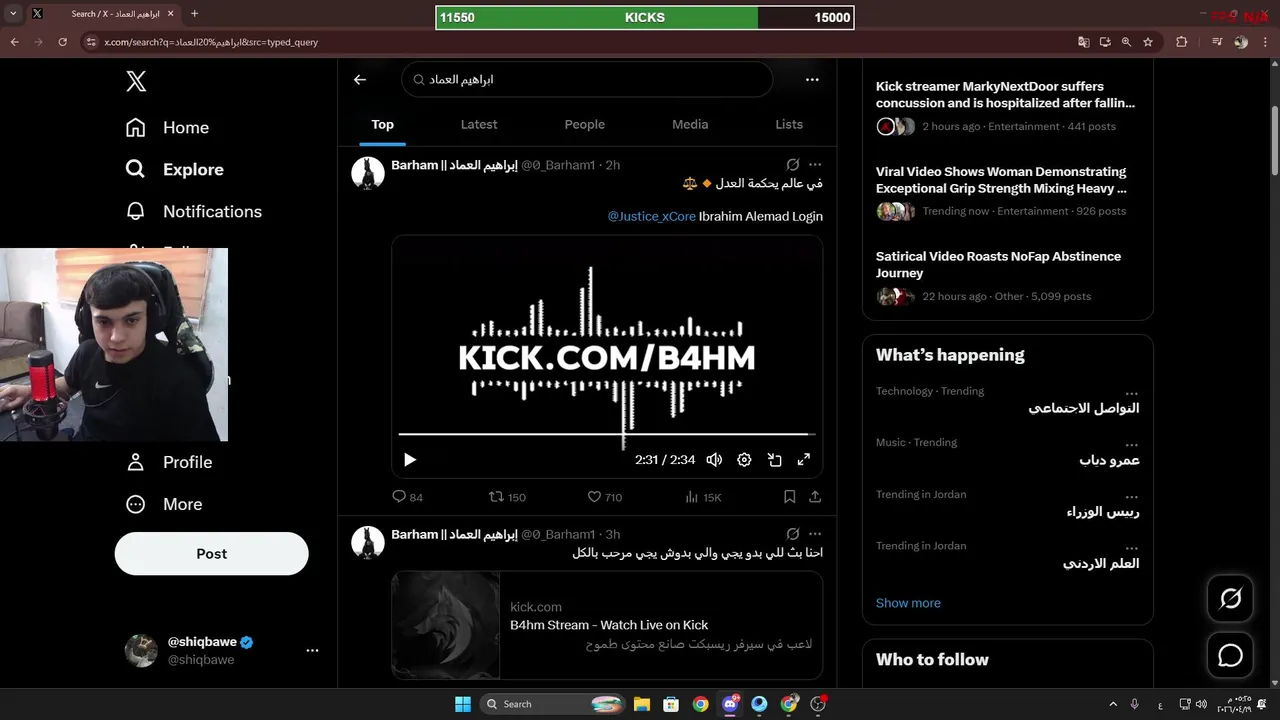
Task: Open the More menu in the sidebar
Action: (163, 504)
